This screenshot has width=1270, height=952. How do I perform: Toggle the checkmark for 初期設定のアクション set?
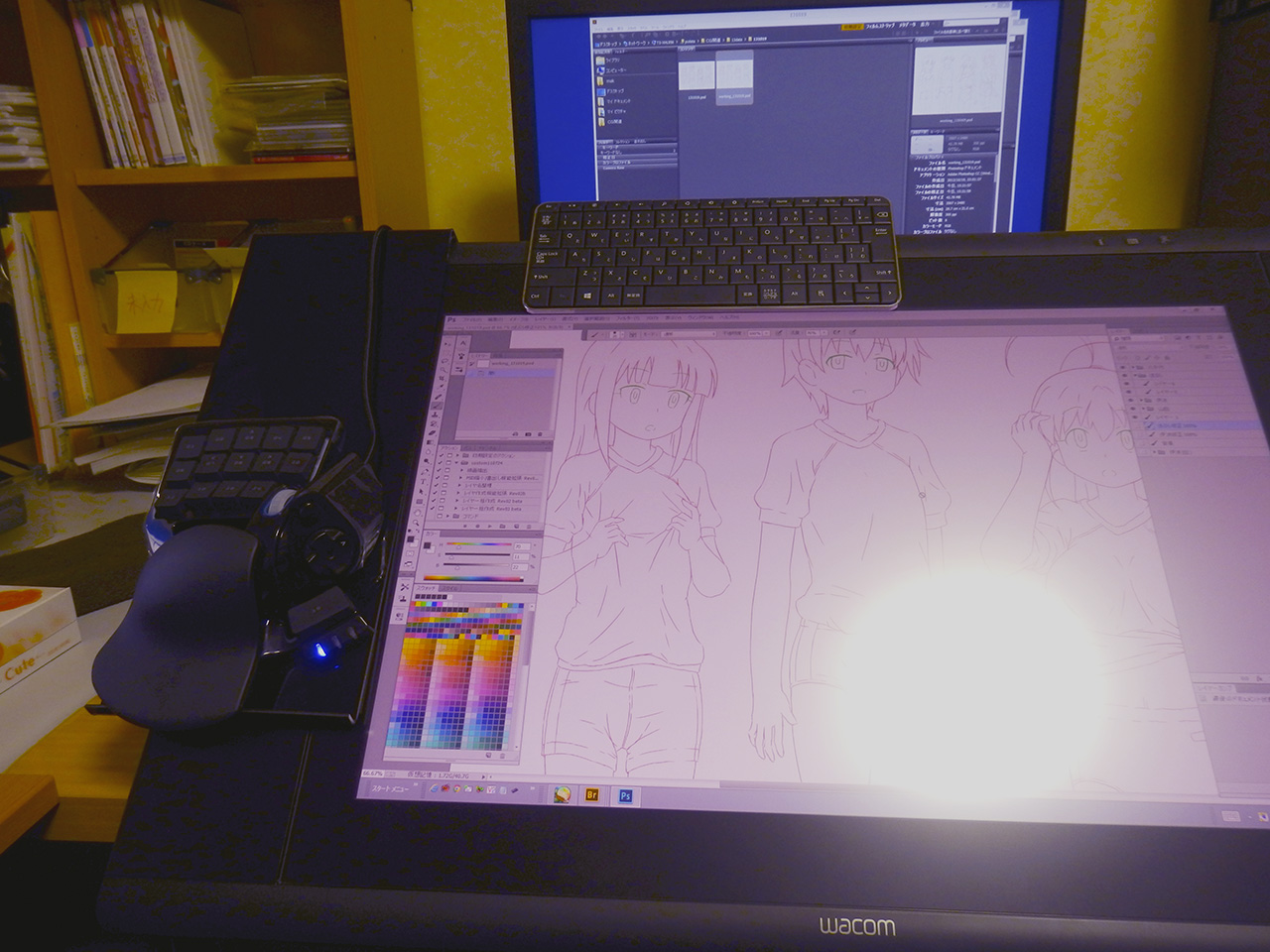442,455
